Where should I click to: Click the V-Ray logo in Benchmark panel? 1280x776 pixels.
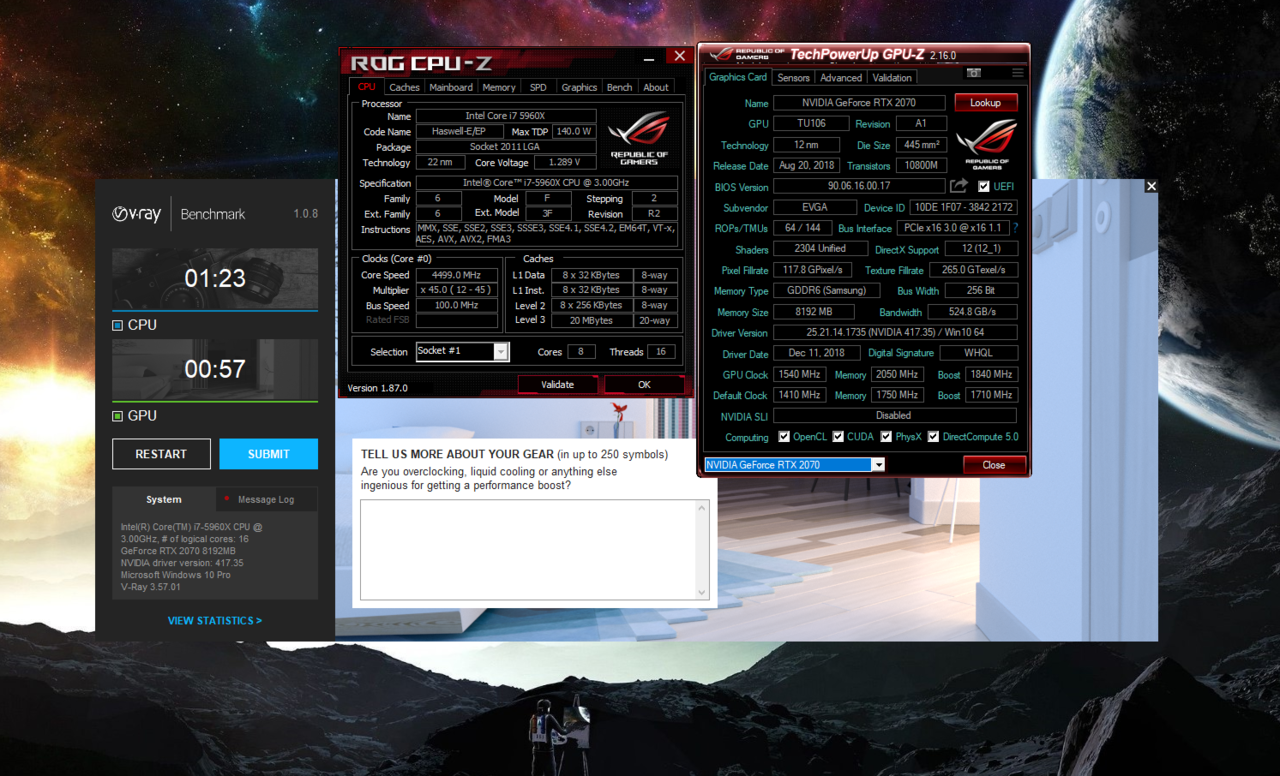click(x=136, y=214)
